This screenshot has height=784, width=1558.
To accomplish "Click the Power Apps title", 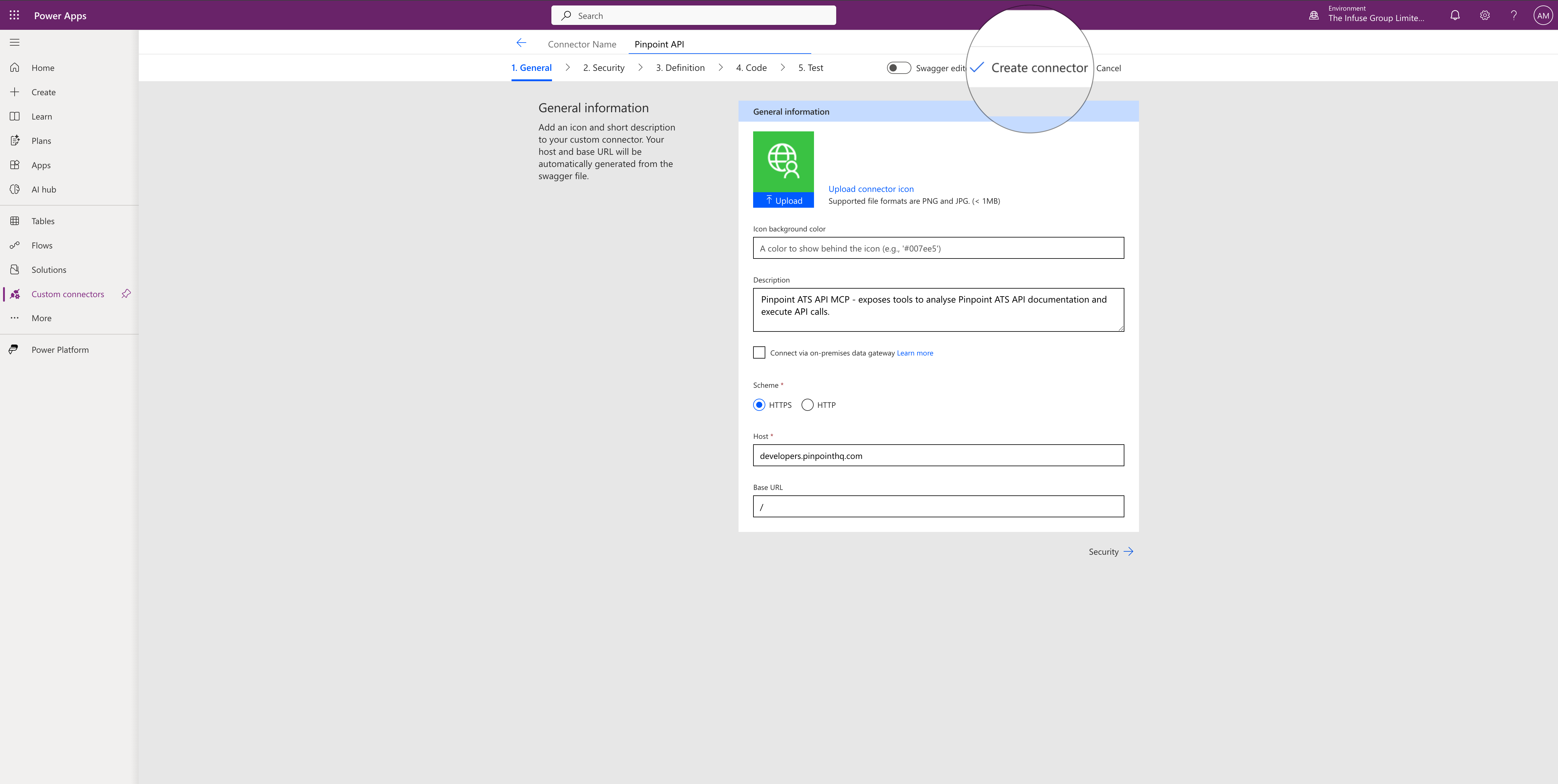I will point(60,16).
